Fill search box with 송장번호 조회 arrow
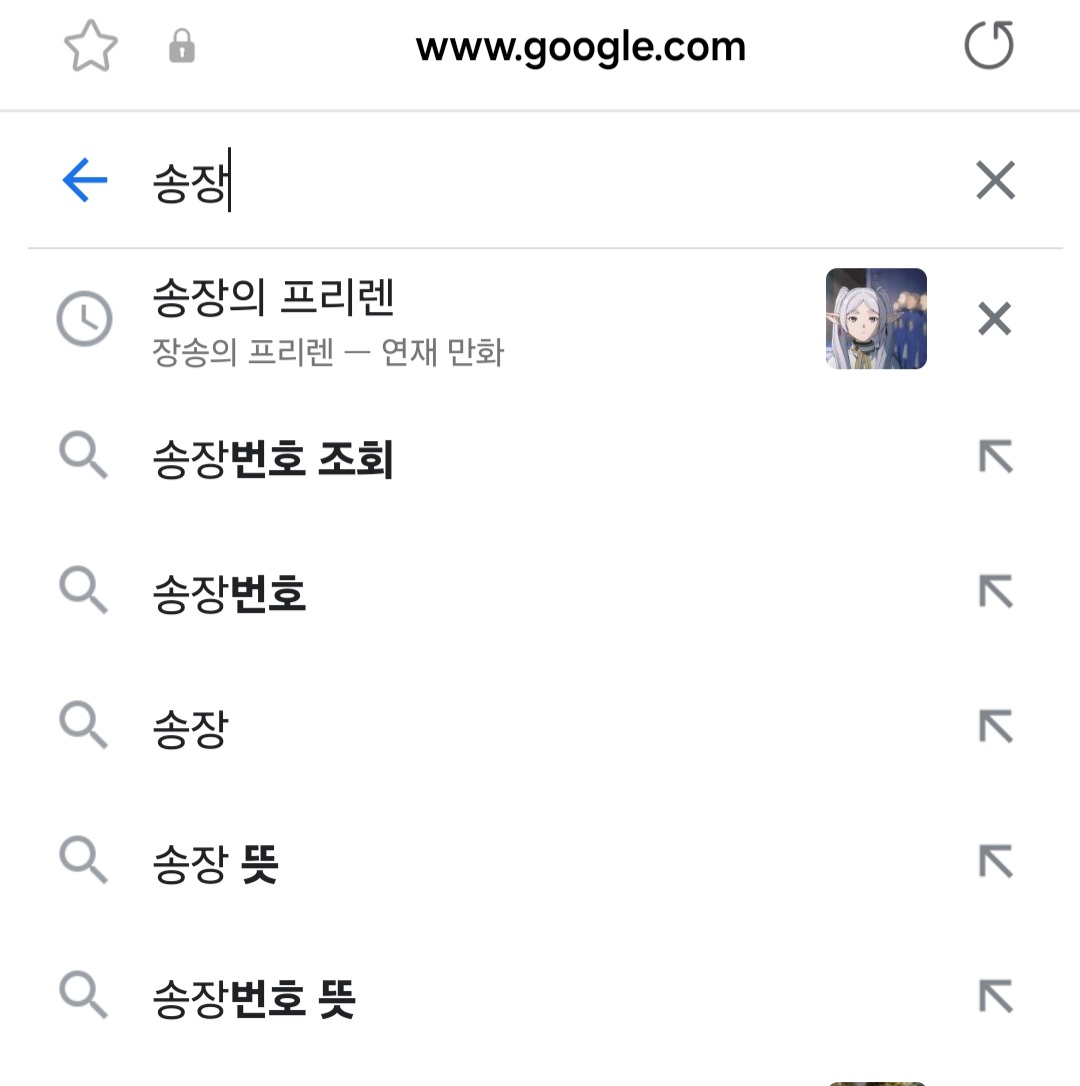The height and width of the screenshot is (1086, 1080). 995,457
